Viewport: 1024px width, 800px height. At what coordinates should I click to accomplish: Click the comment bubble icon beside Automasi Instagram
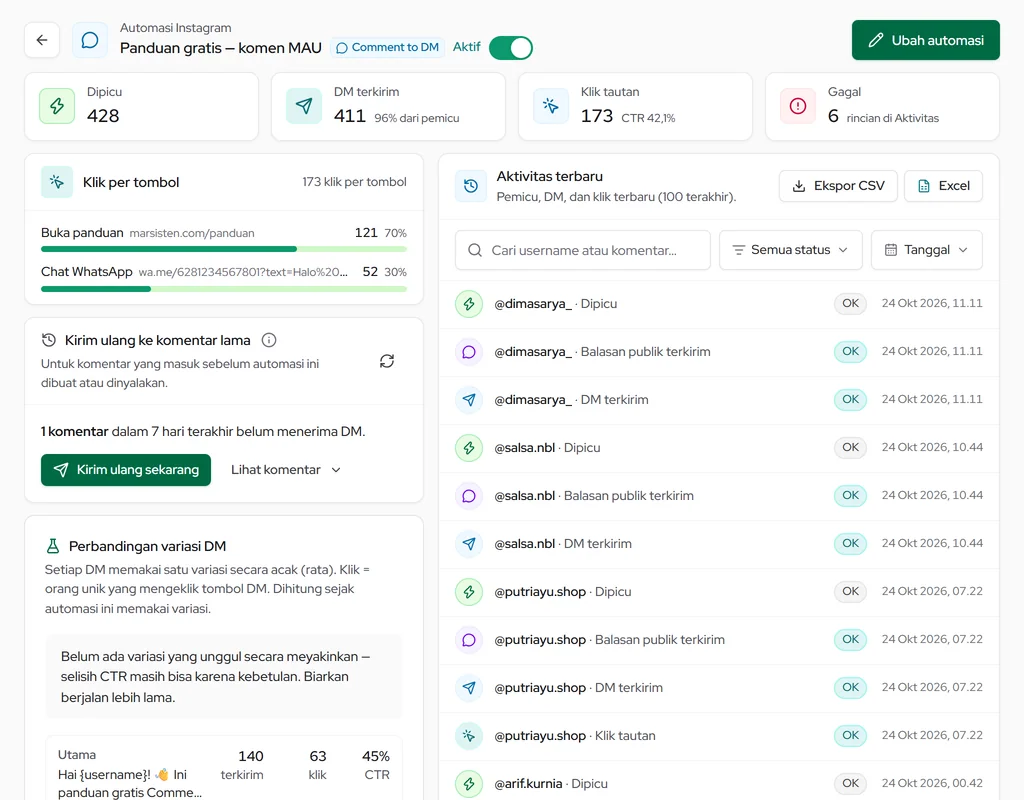[89, 40]
